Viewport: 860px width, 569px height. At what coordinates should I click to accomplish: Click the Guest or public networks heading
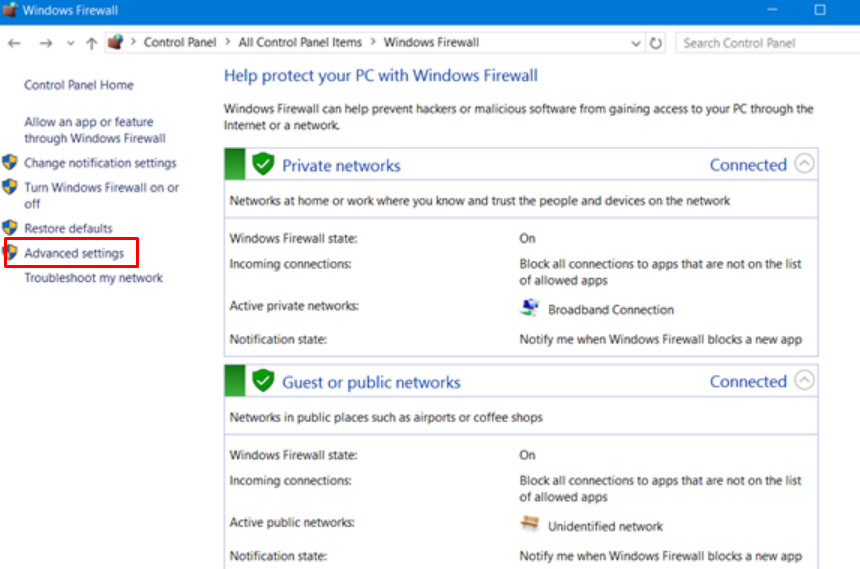click(x=371, y=382)
